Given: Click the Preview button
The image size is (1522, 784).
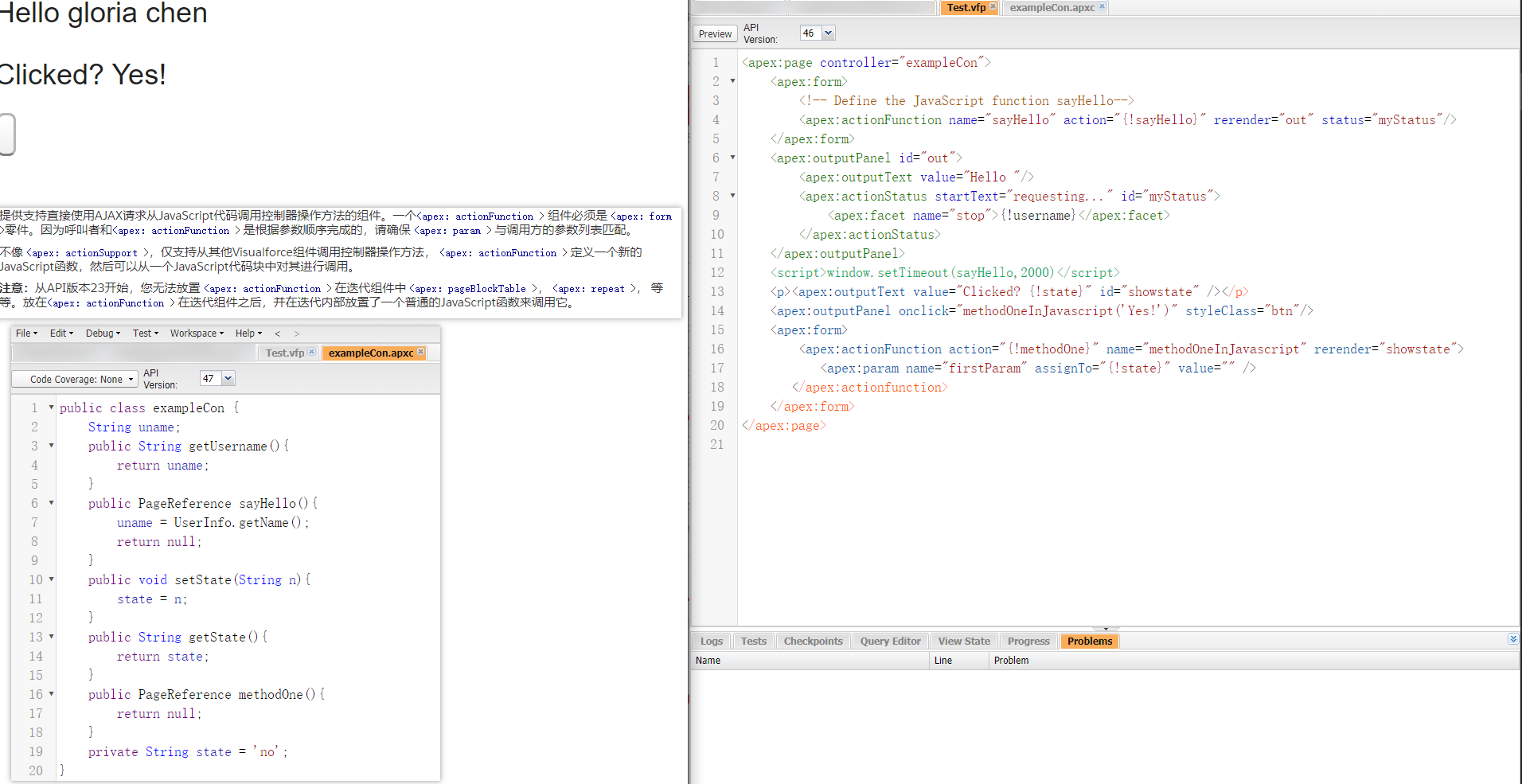Looking at the screenshot, I should pyautogui.click(x=715, y=33).
